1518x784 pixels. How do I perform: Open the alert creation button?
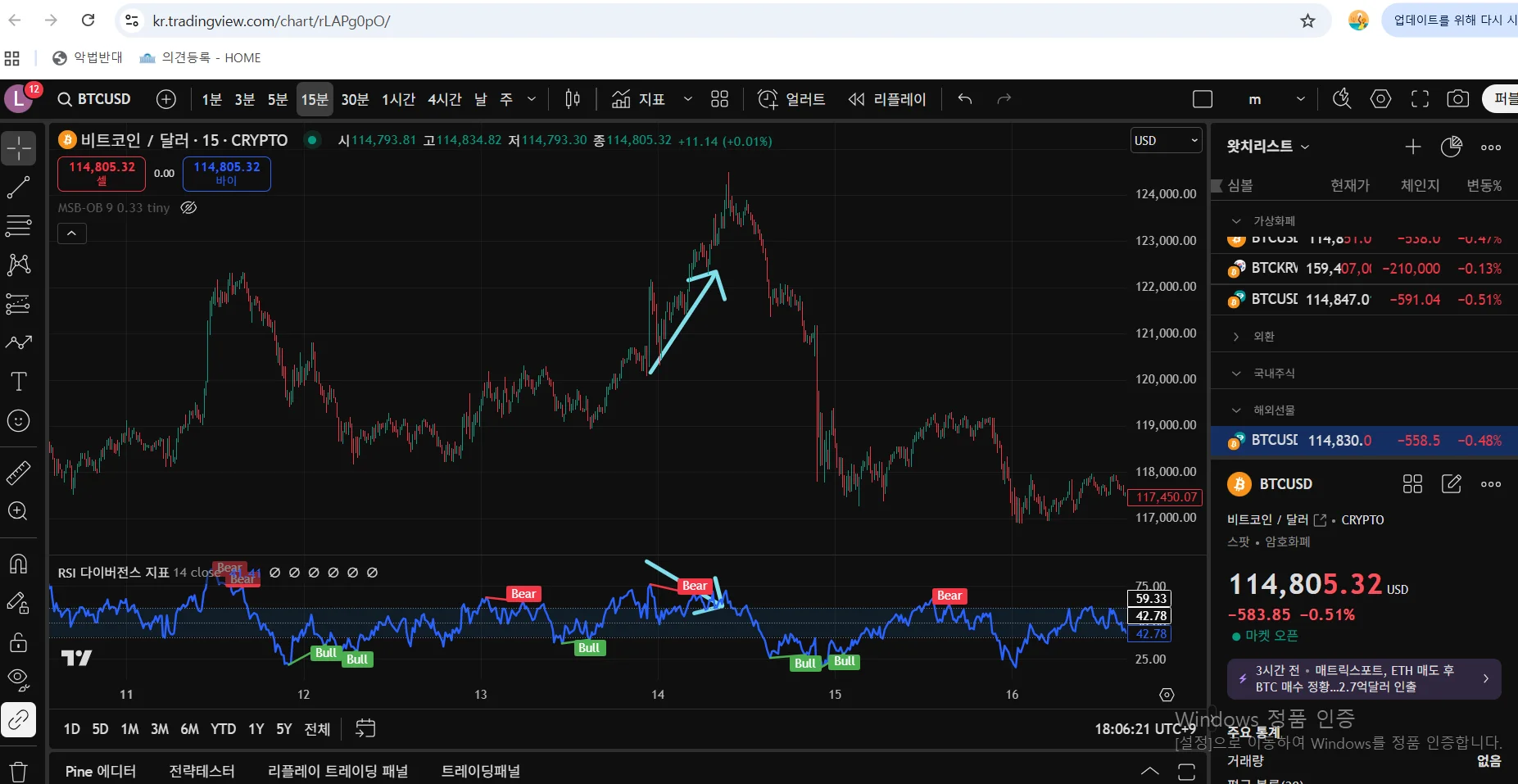tap(791, 99)
